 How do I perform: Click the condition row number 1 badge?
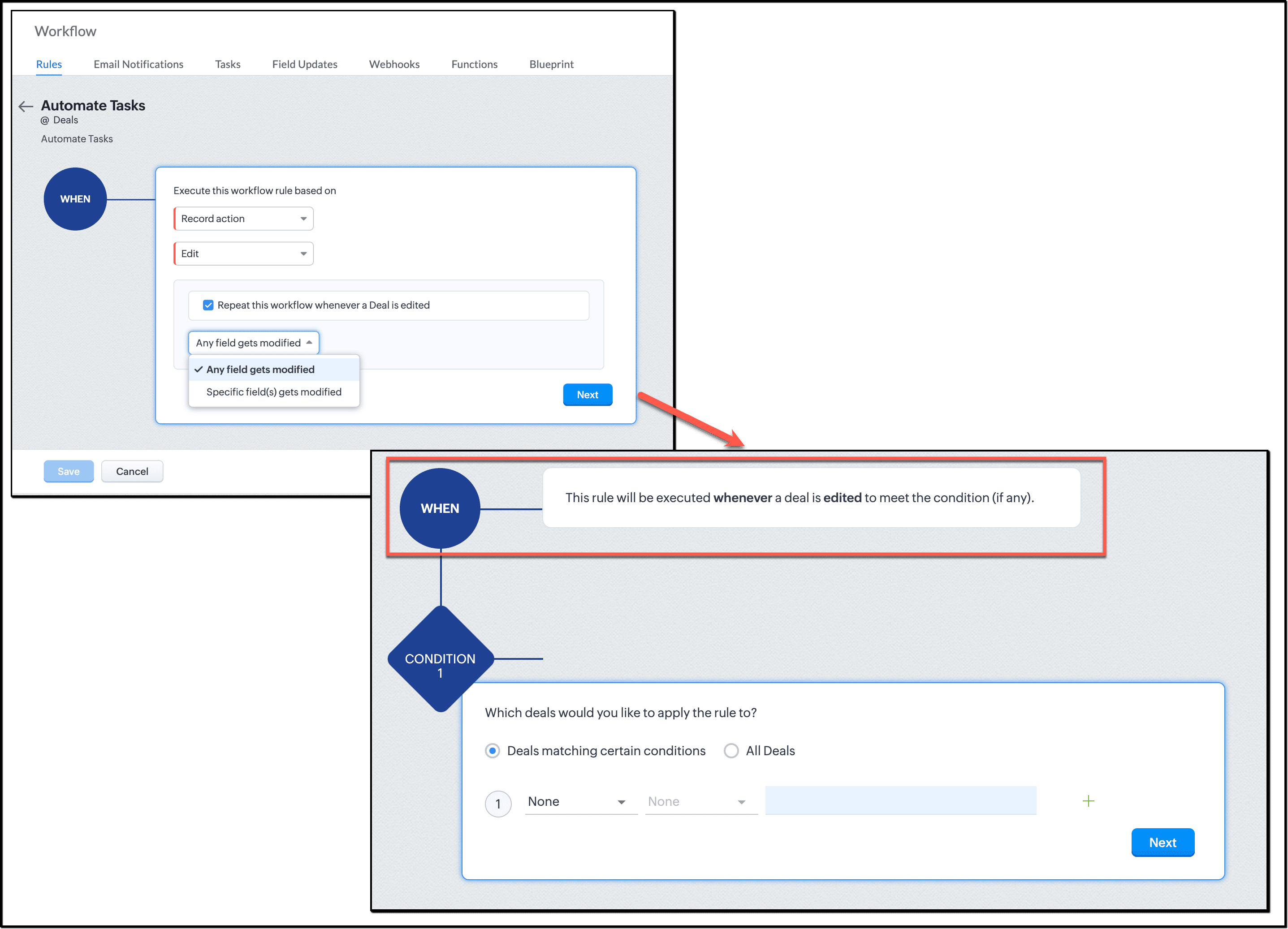click(x=498, y=804)
